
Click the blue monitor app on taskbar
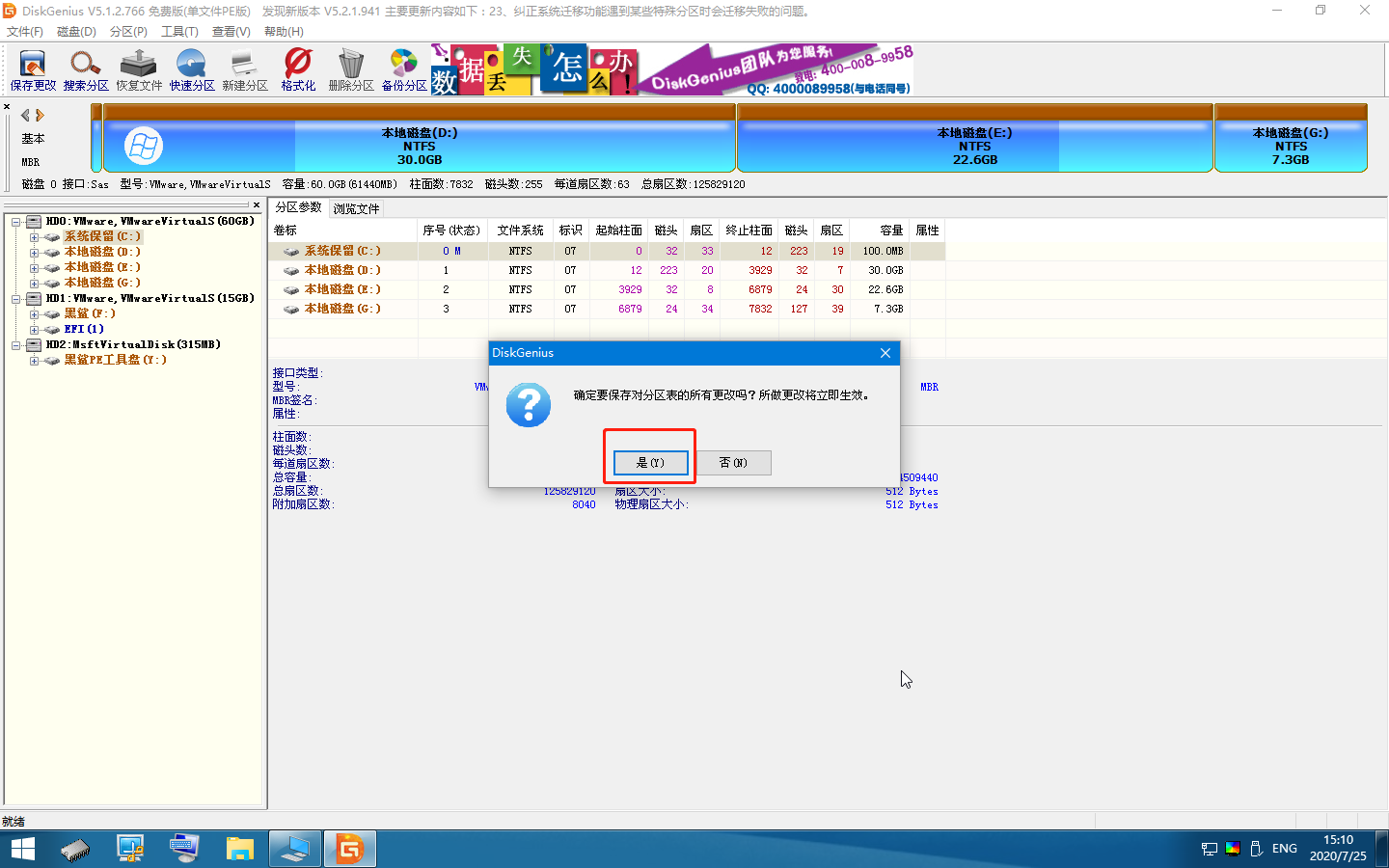click(294, 849)
